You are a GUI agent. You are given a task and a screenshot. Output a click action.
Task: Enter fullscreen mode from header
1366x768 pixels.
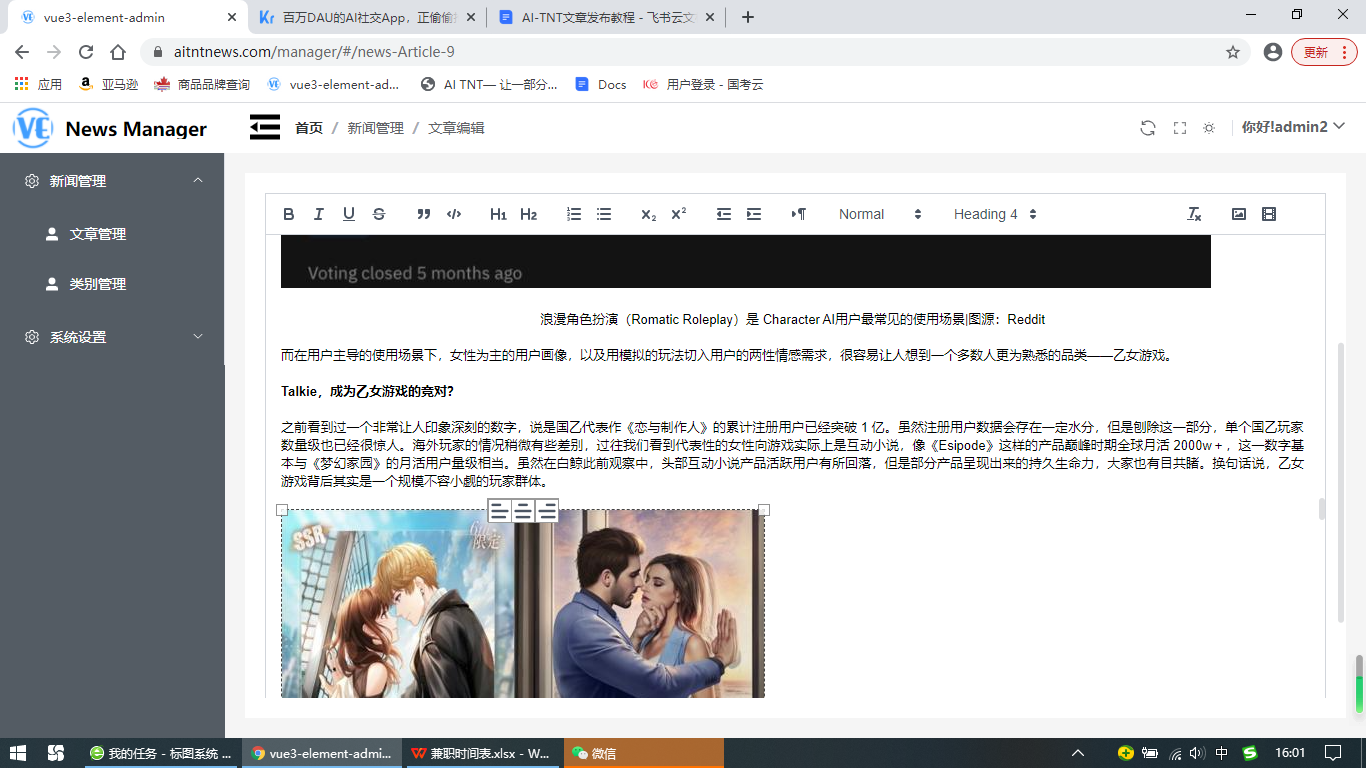pos(1179,128)
